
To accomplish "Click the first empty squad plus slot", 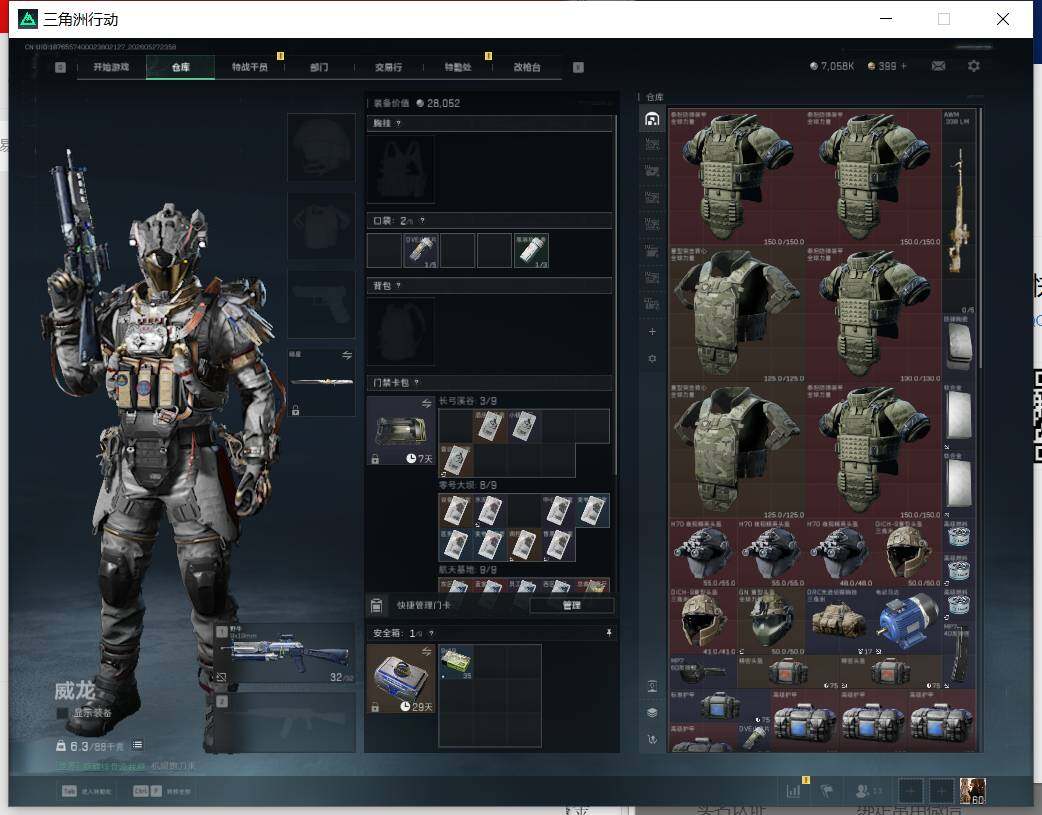I will [910, 791].
